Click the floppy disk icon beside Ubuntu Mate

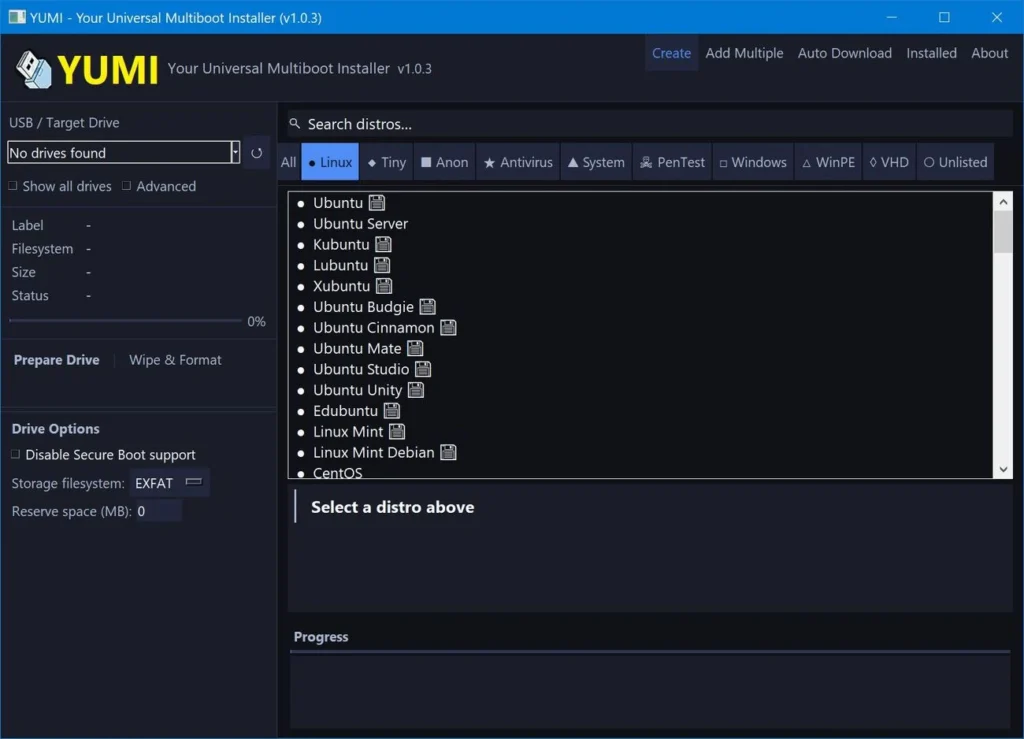415,349
